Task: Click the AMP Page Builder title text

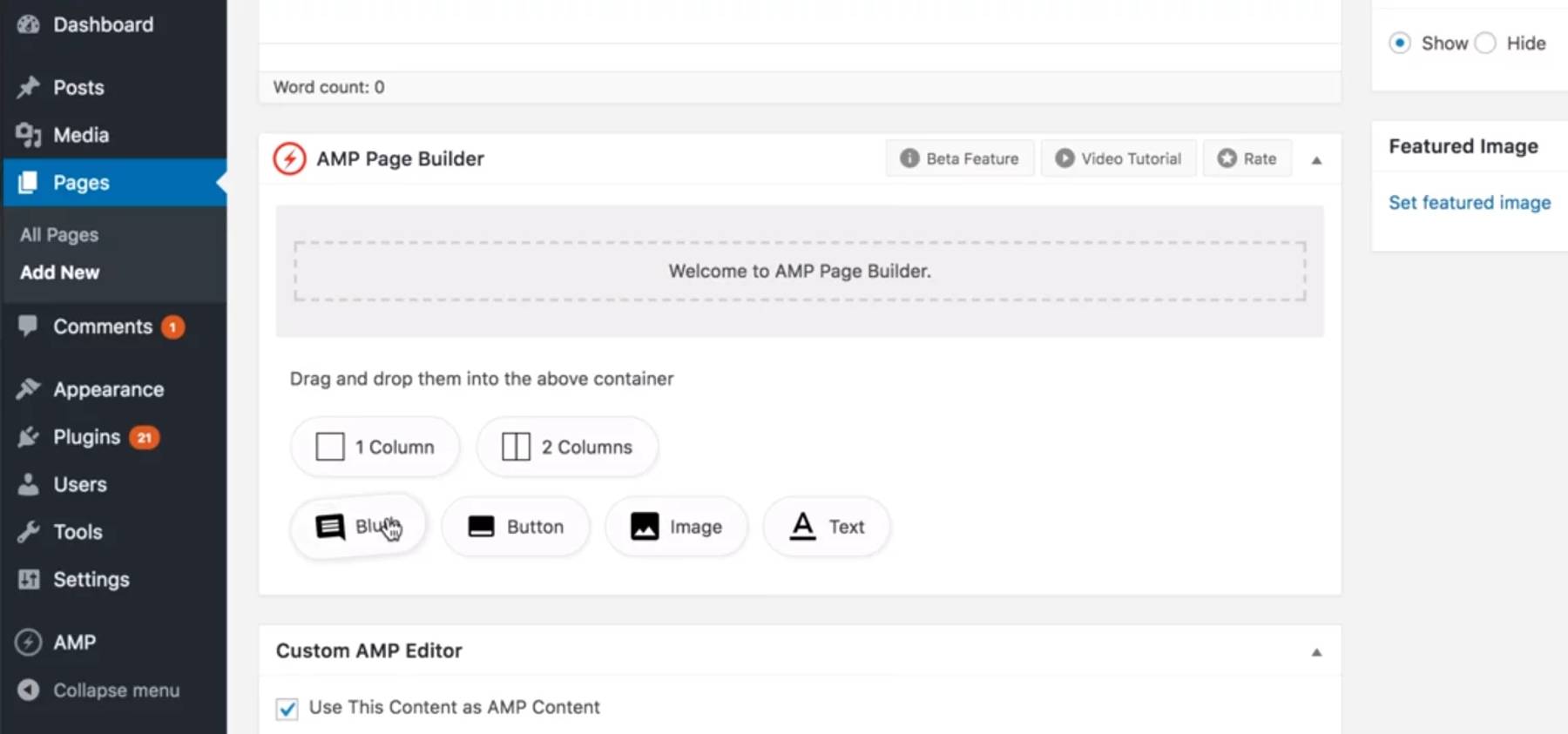Action: (400, 158)
